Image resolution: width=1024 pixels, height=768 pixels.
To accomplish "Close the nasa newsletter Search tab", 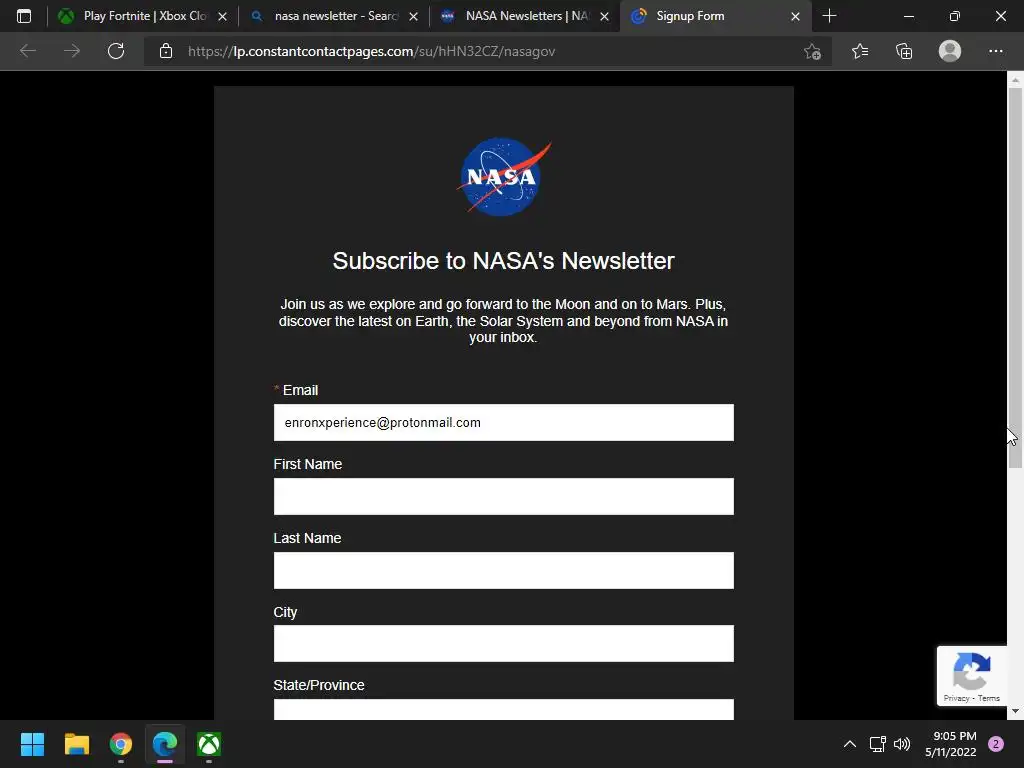I will [413, 16].
